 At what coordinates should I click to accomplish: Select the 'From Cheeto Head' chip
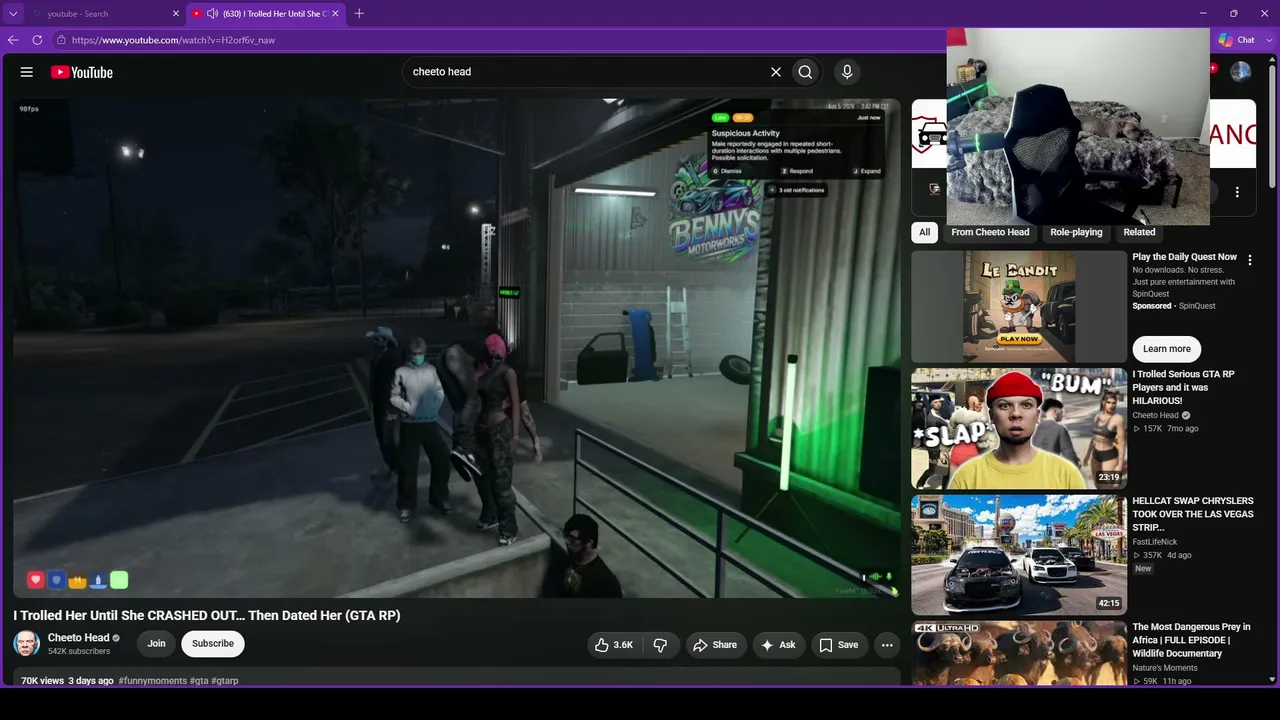[990, 232]
